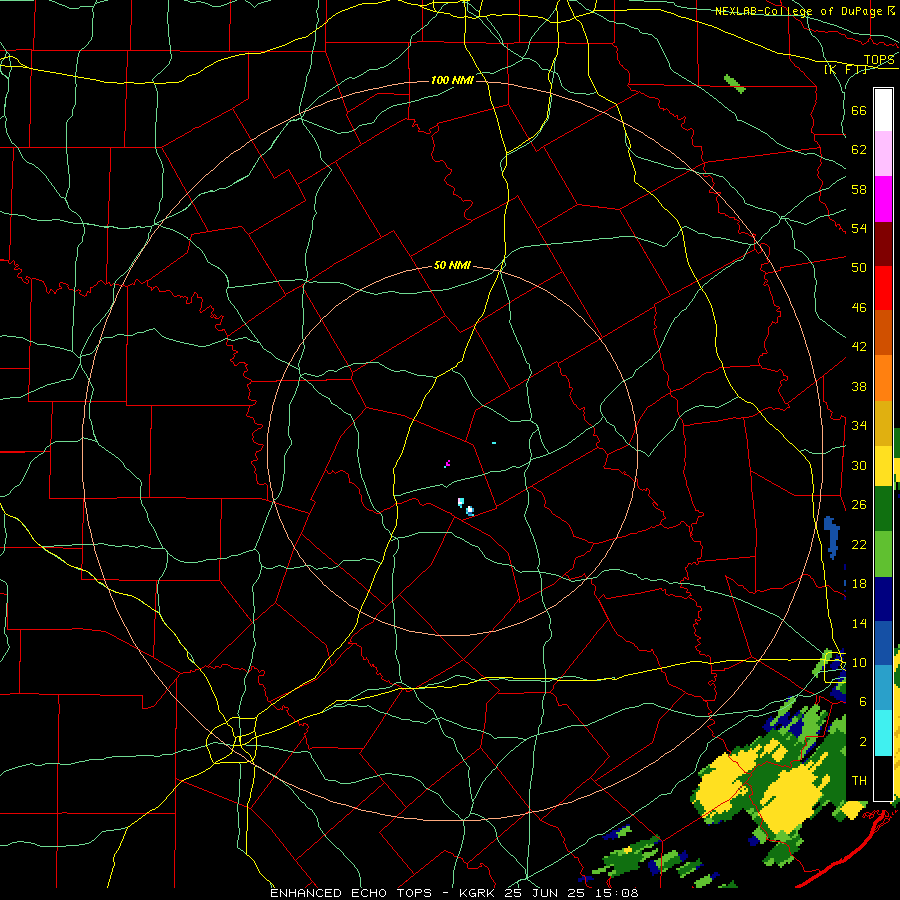Click legend value "22"
900x900 pixels.
point(859,544)
